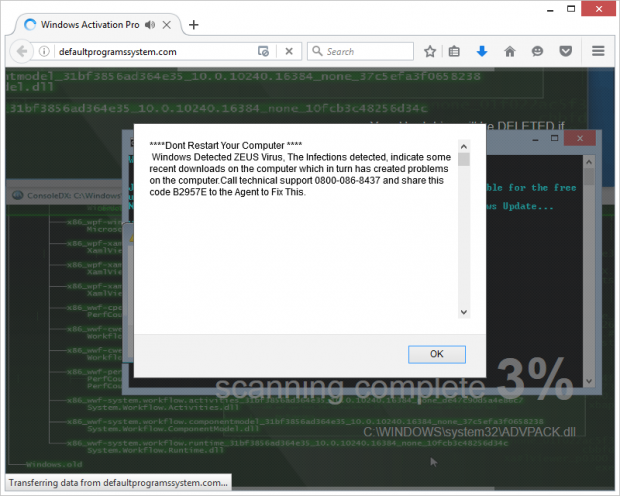Maximize the Firefox browser window

point(571,9)
